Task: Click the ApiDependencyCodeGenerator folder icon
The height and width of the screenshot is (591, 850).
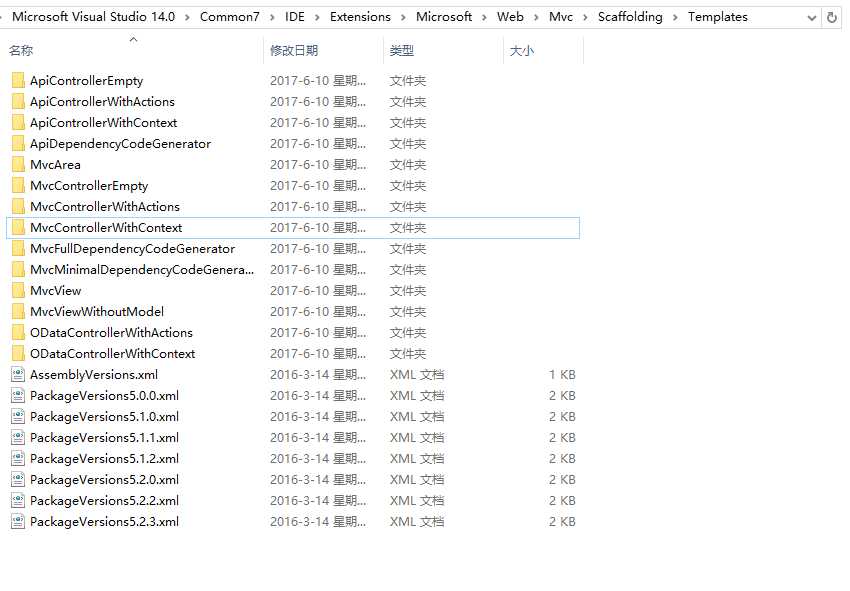Action: [18, 144]
